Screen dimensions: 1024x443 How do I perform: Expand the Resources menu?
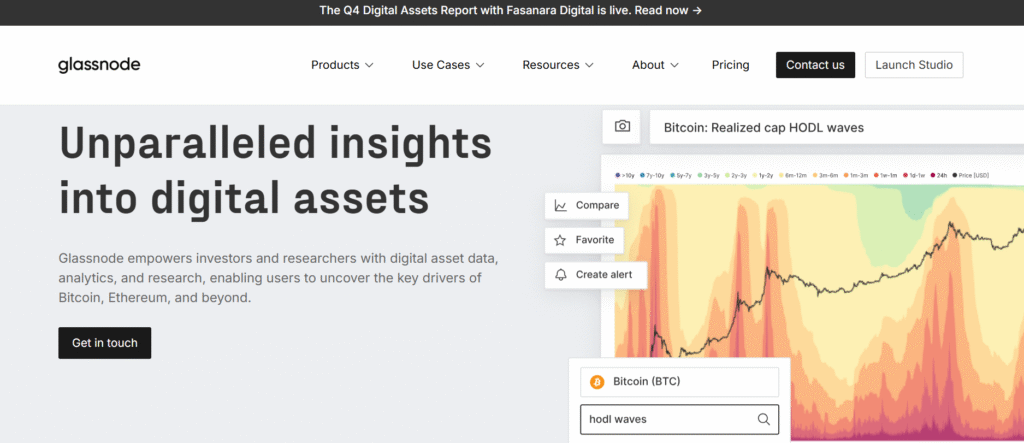tap(558, 65)
